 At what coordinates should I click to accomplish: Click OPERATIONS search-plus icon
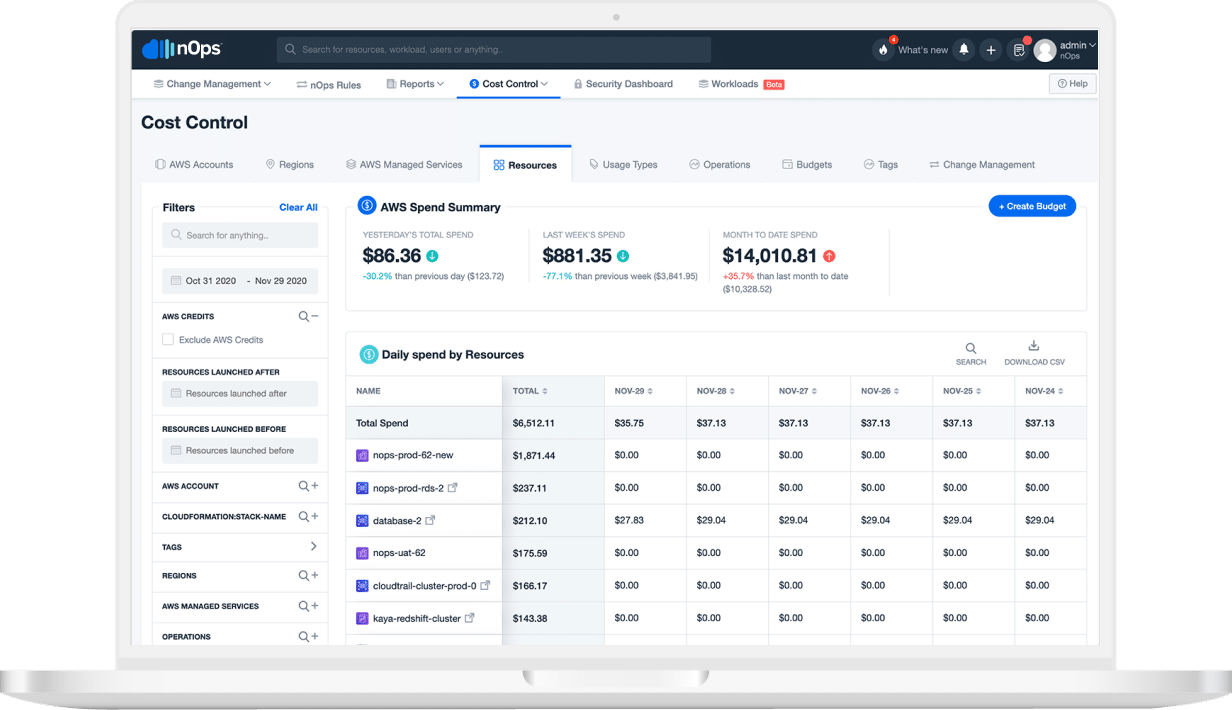click(308, 636)
